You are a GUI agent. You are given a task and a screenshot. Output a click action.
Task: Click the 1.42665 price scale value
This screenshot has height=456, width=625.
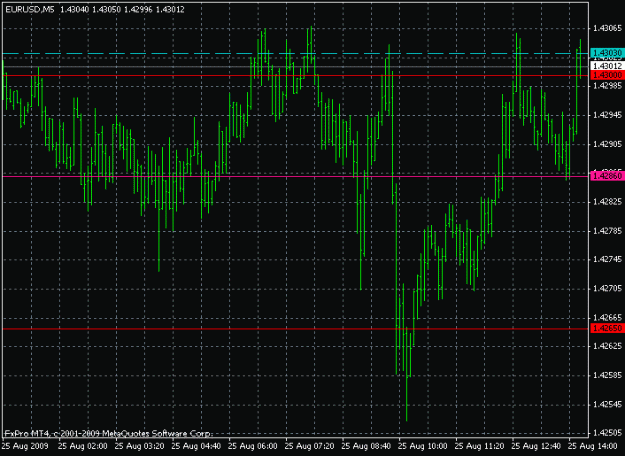click(607, 318)
